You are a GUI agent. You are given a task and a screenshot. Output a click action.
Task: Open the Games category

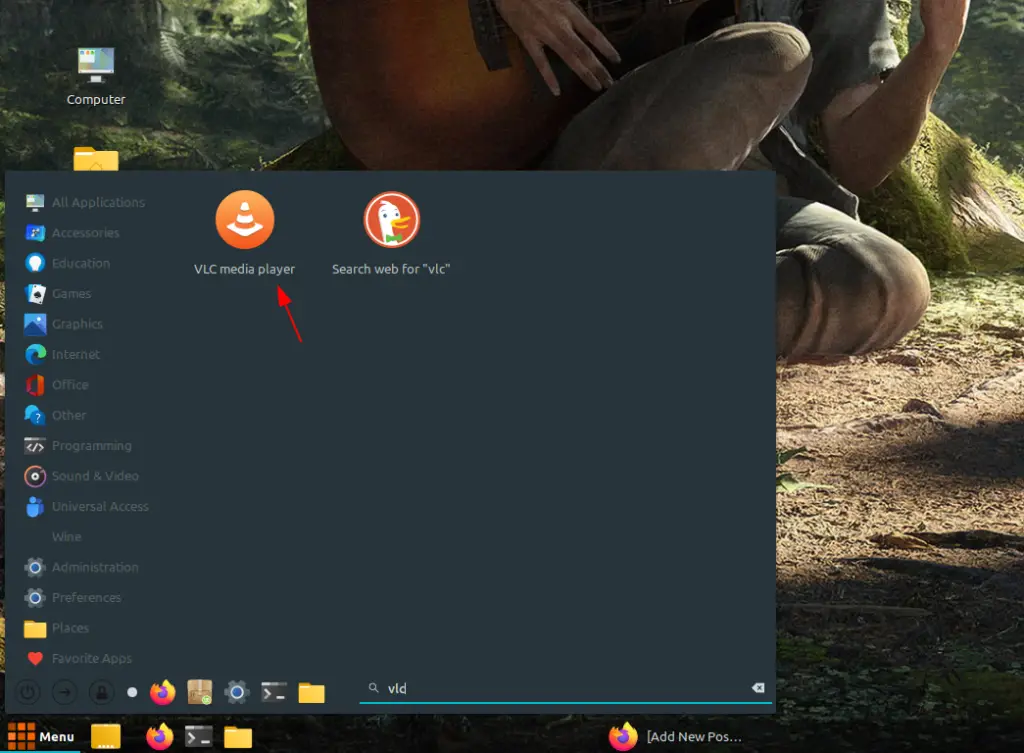[x=58, y=294]
